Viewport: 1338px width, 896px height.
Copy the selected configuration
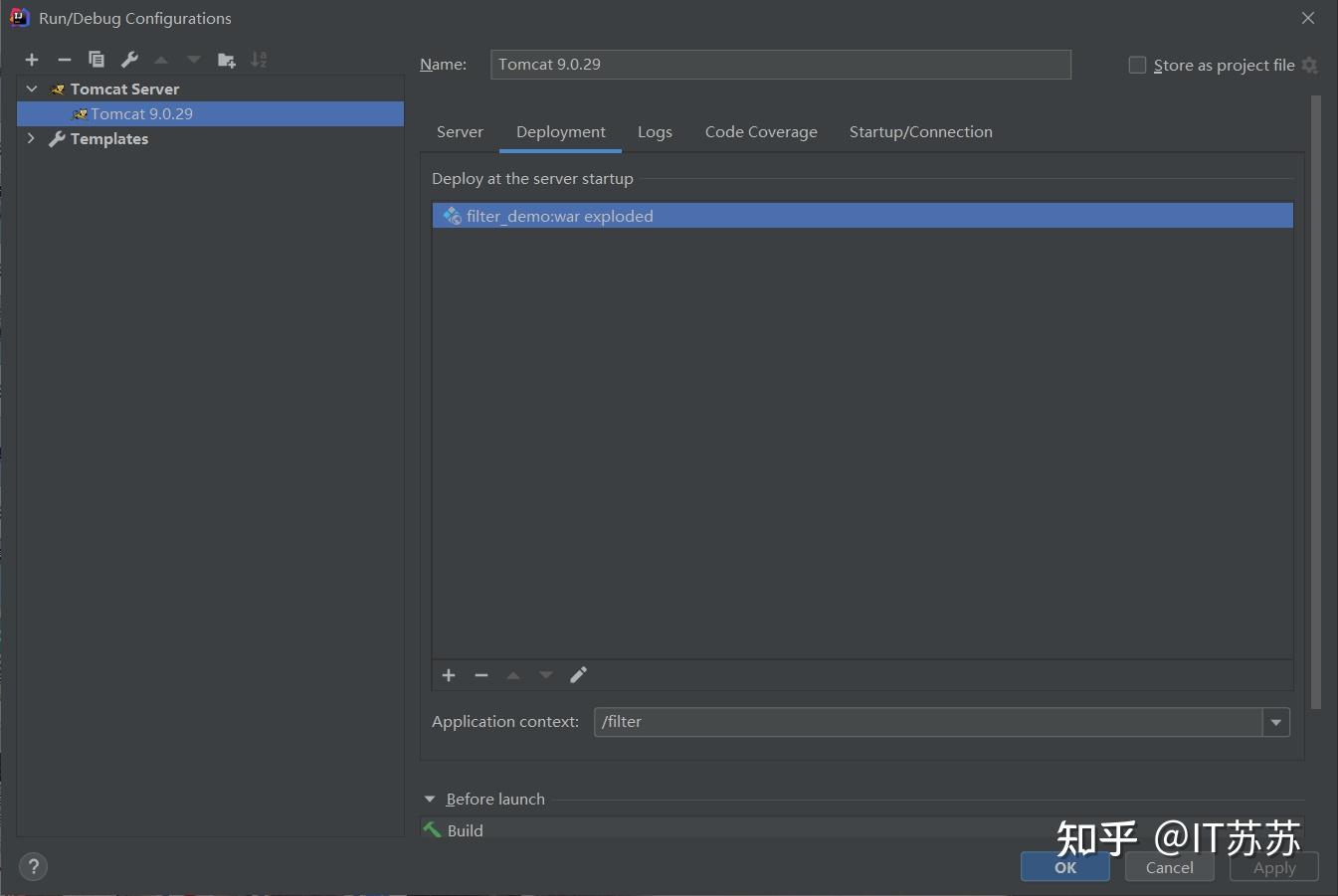(x=96, y=60)
